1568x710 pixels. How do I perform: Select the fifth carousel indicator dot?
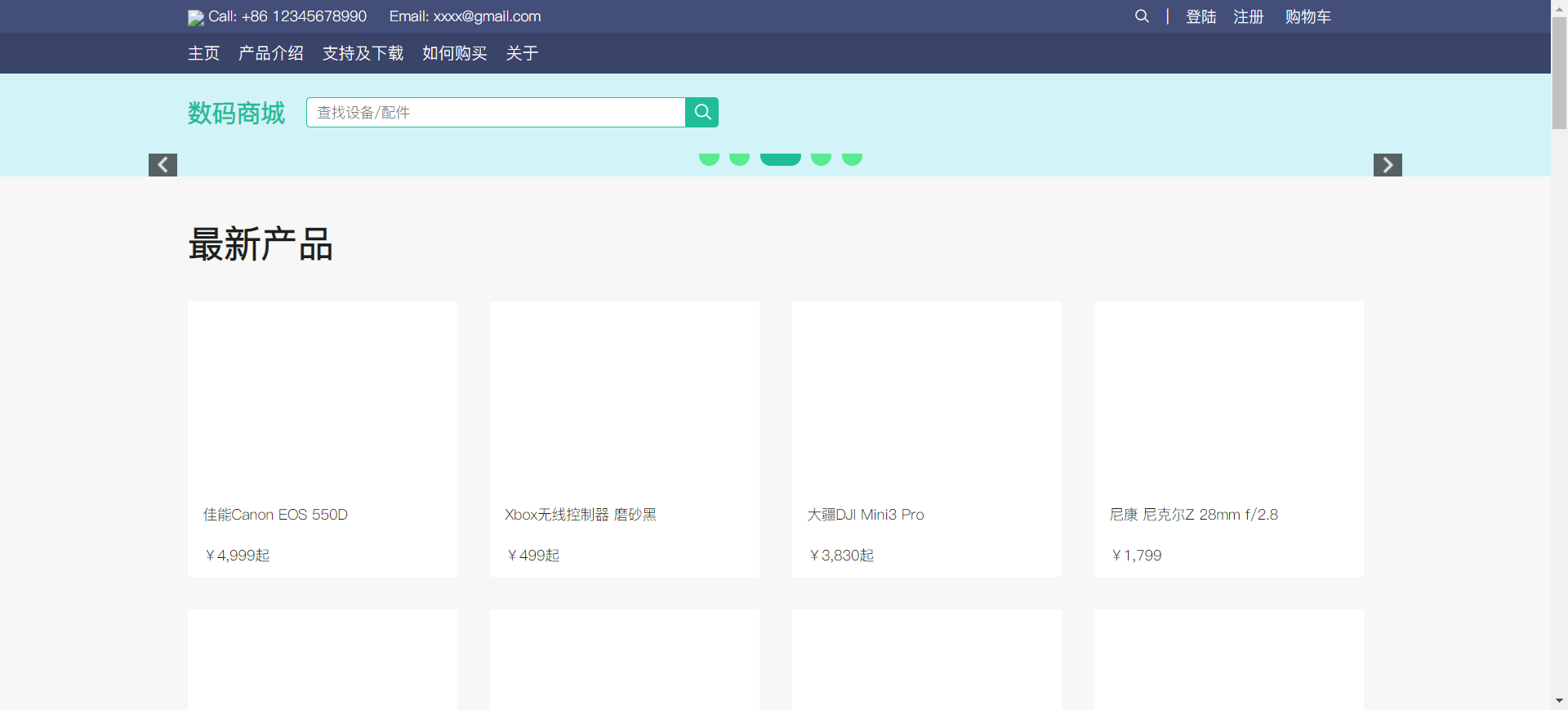[x=852, y=159]
